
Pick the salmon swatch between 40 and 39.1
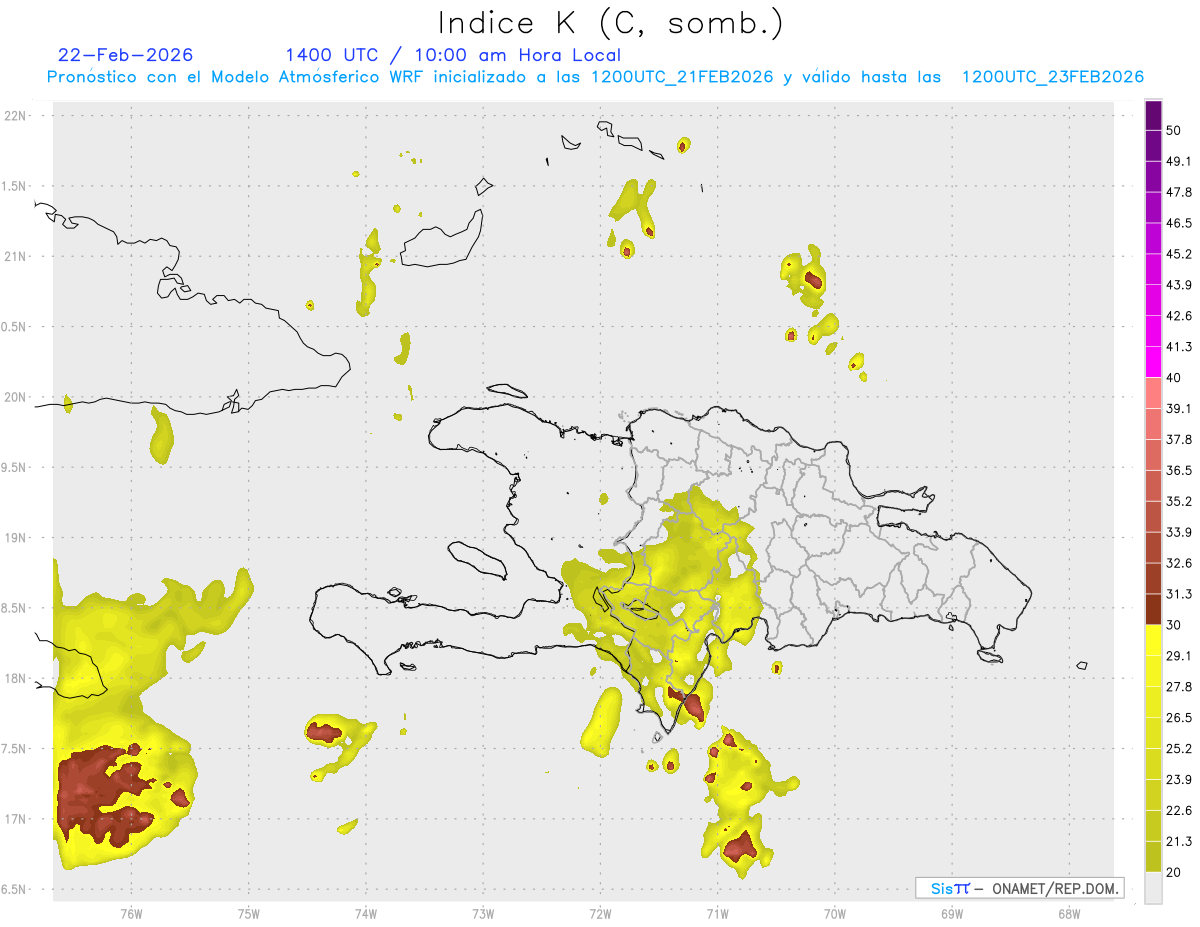1154,393
